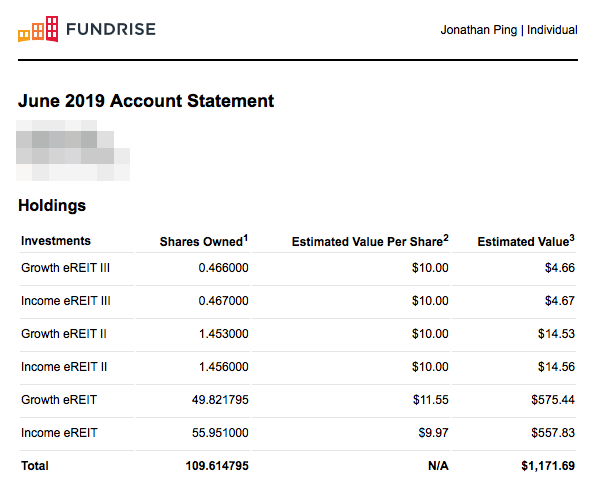Click the 'Investments' column header

(56, 241)
